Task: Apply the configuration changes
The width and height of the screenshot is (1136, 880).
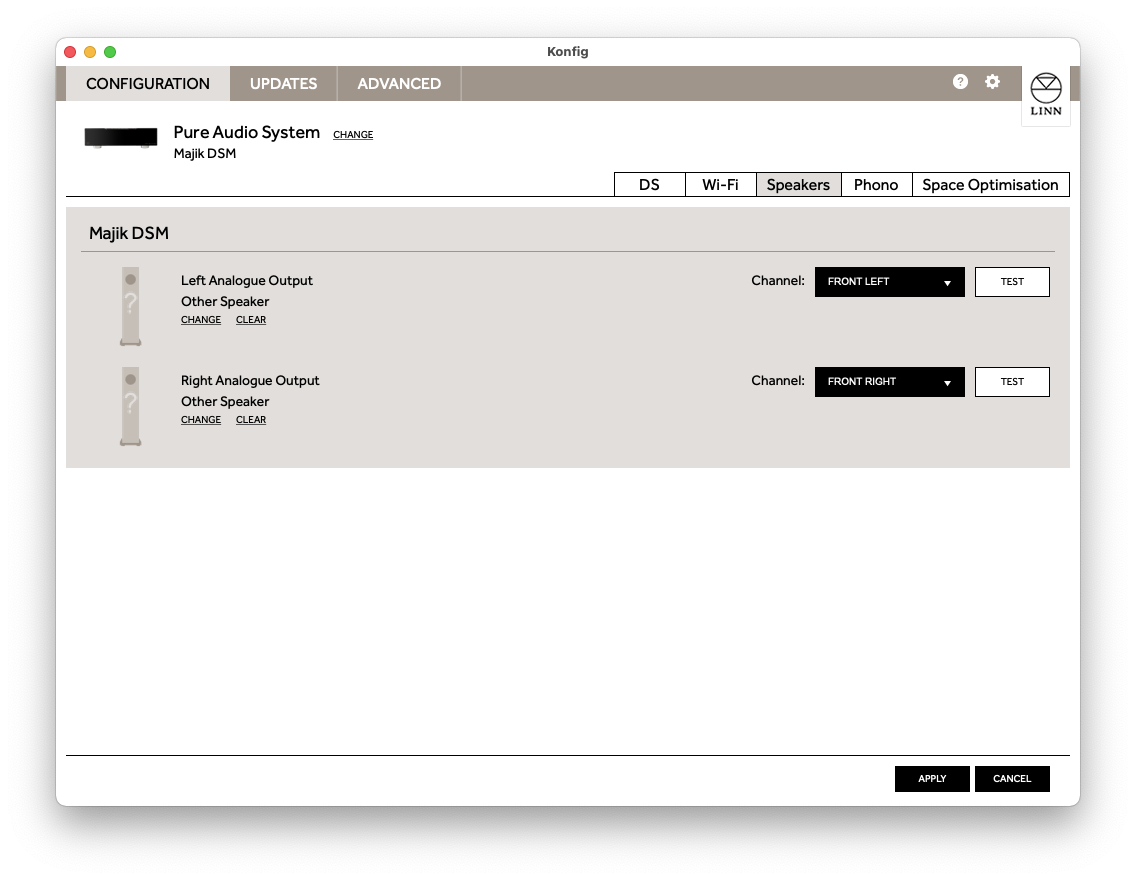Action: [x=932, y=779]
